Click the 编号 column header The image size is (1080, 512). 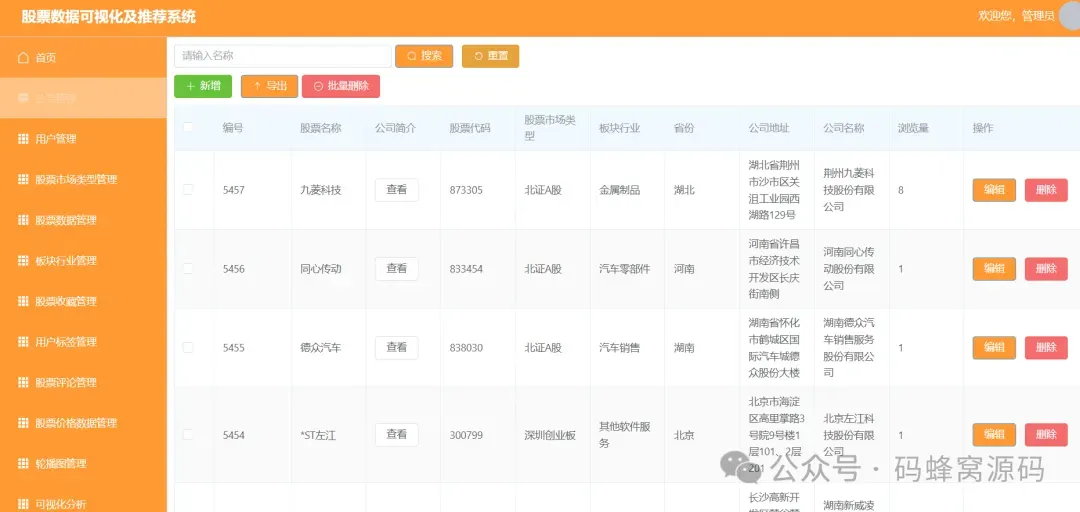(233, 127)
